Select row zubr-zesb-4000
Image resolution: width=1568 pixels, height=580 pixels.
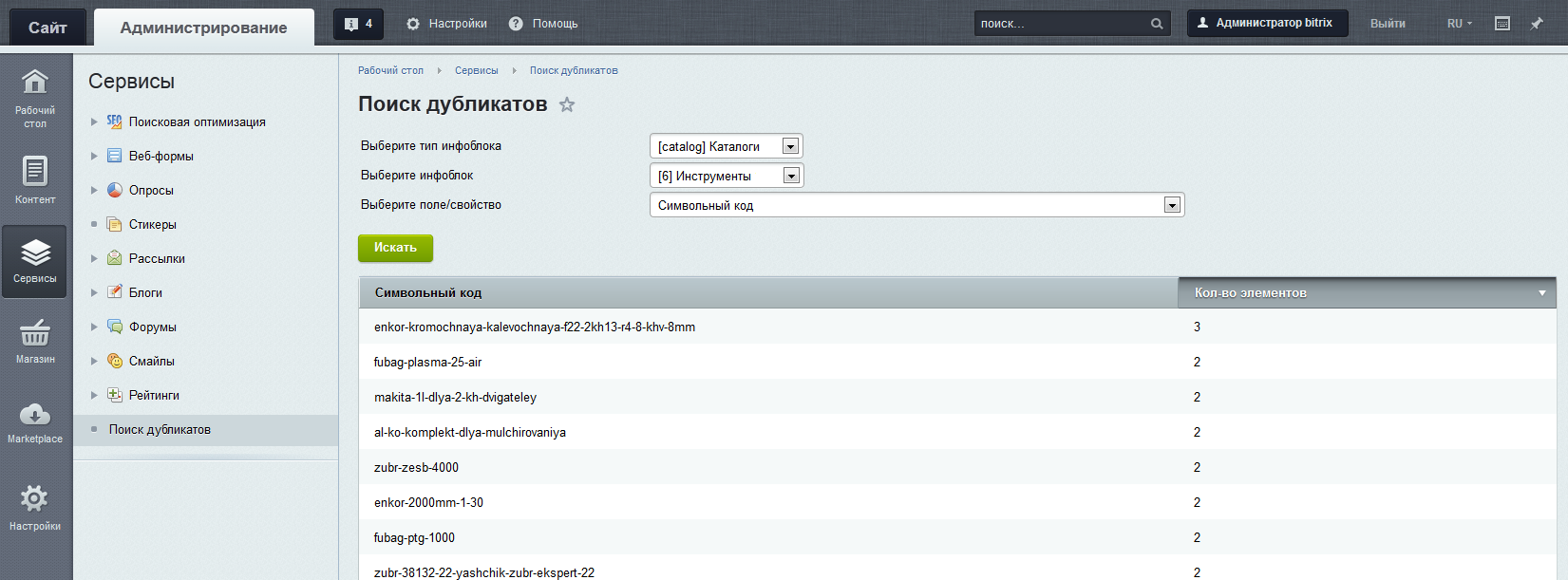(x=957, y=467)
